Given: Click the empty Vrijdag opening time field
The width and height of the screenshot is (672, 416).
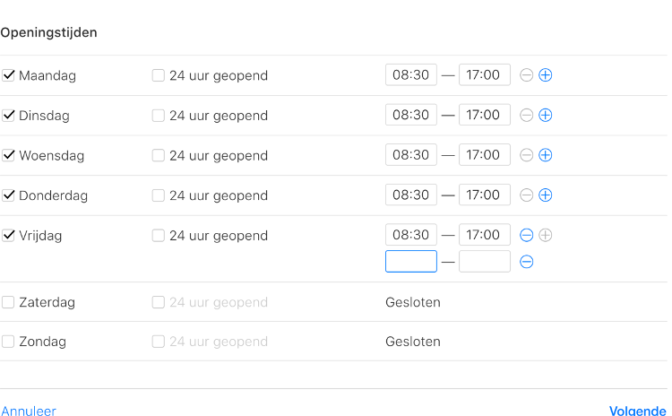Looking at the screenshot, I should pos(411,262).
